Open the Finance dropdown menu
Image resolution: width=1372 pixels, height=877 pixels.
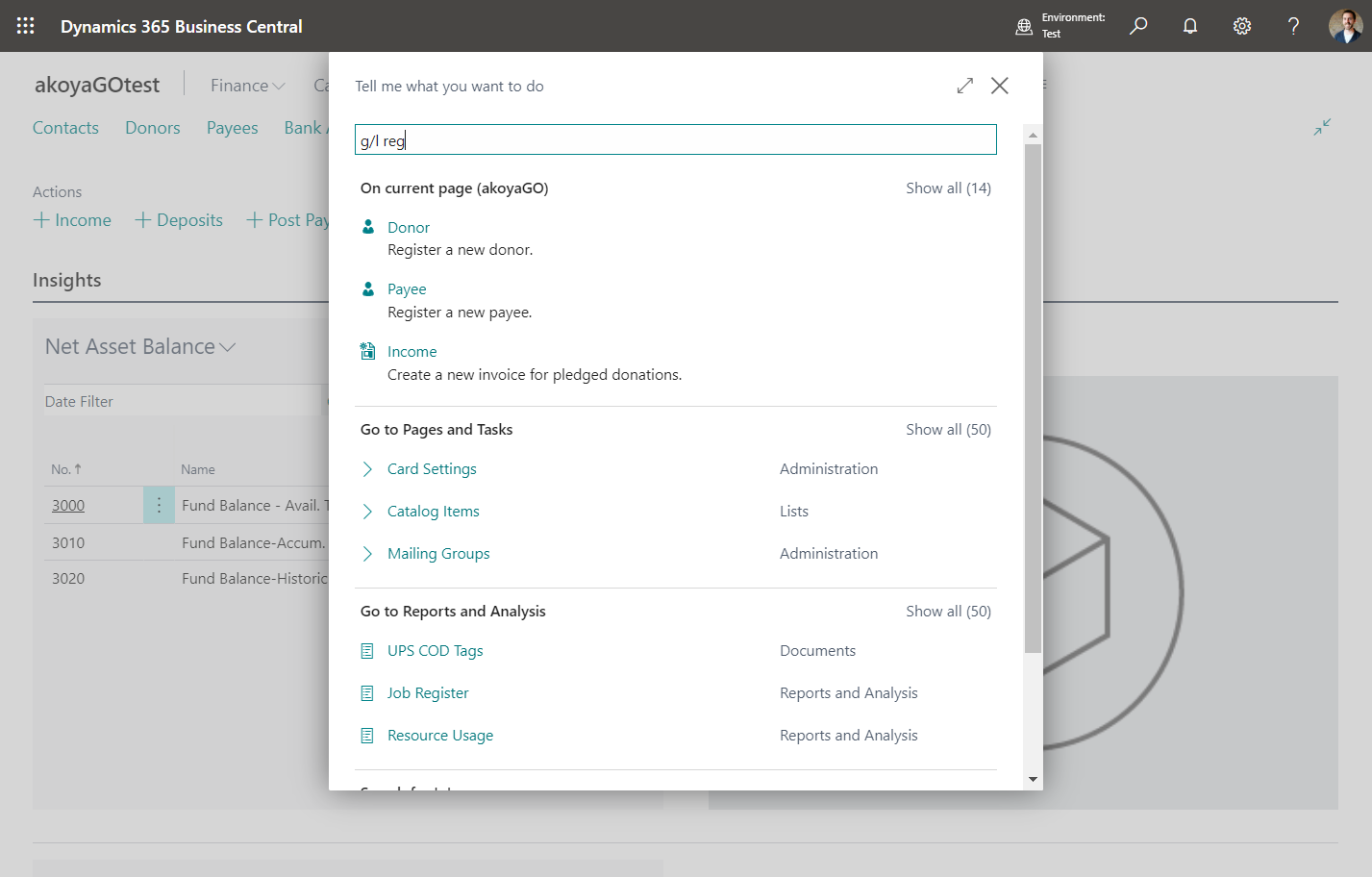click(248, 86)
